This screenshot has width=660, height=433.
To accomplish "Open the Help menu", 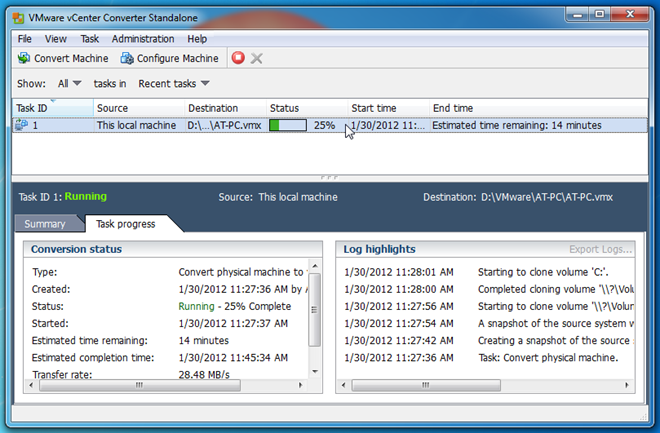I will point(197,39).
